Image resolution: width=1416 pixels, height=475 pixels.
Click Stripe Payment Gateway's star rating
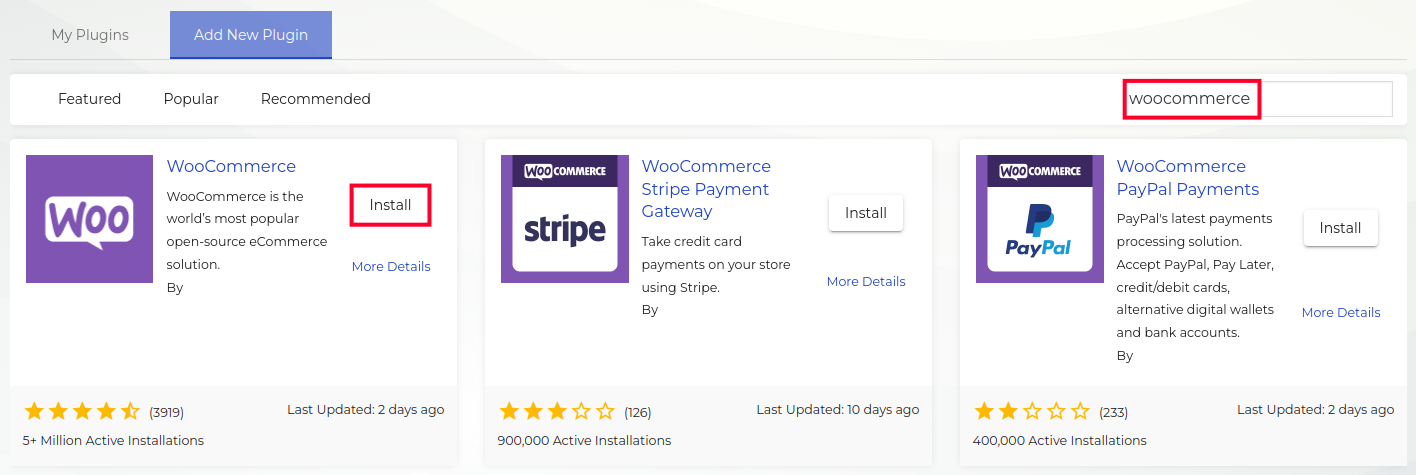click(x=557, y=411)
